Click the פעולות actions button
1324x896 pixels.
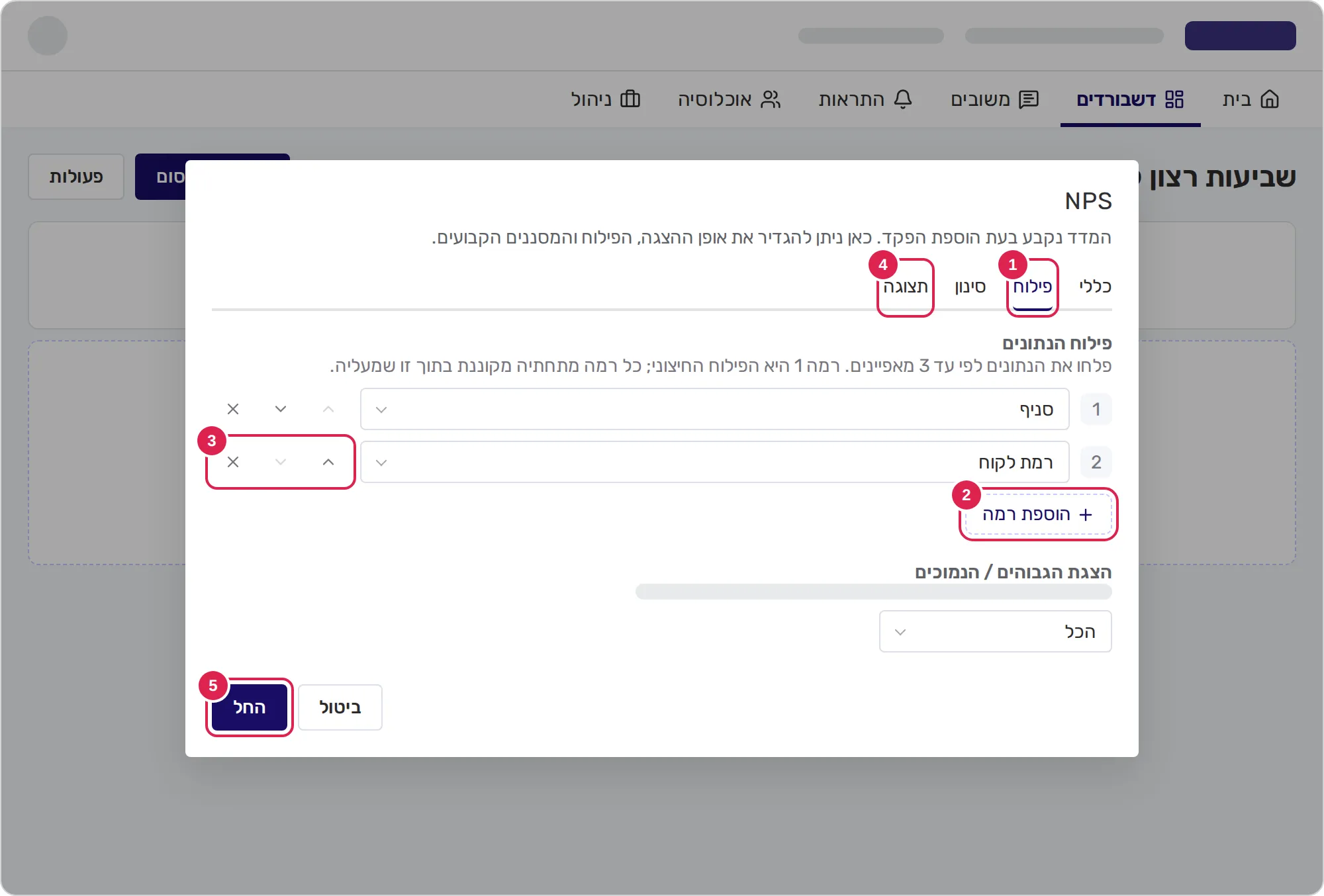[76, 177]
